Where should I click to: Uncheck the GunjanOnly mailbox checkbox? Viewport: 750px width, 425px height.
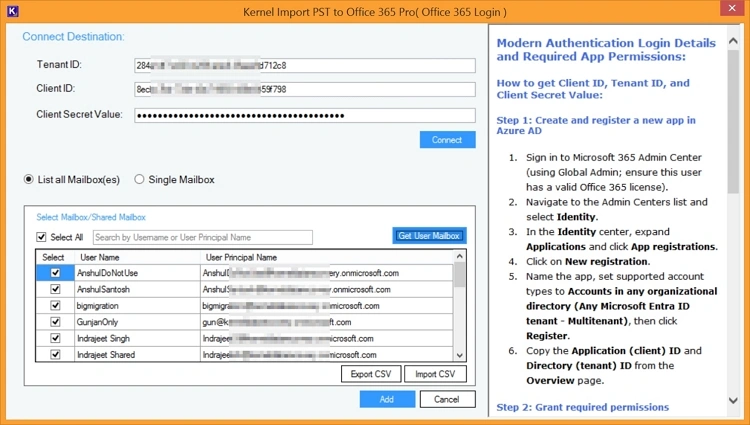click(55, 322)
